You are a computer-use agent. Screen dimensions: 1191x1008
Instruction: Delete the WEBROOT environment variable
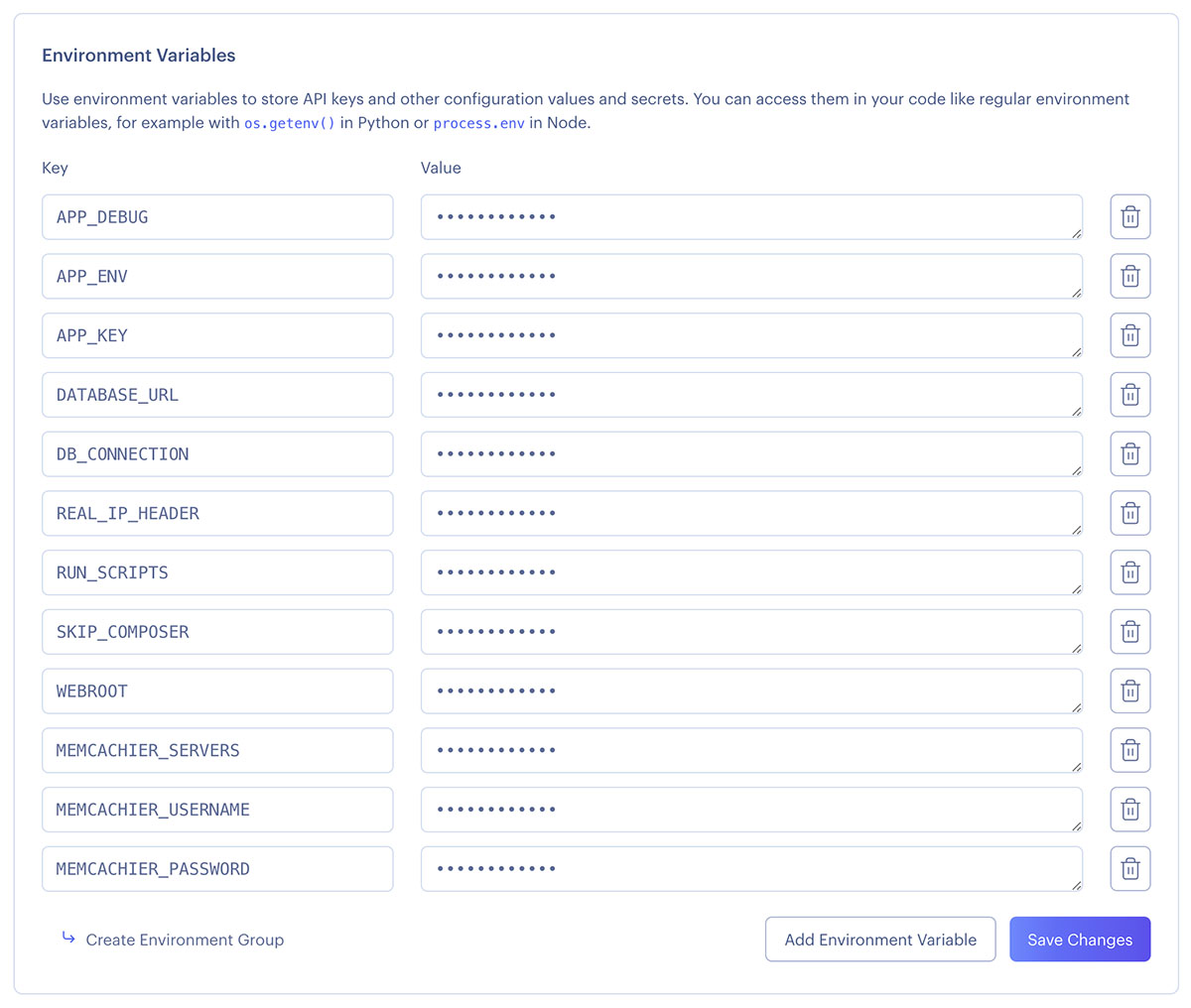coord(1129,691)
